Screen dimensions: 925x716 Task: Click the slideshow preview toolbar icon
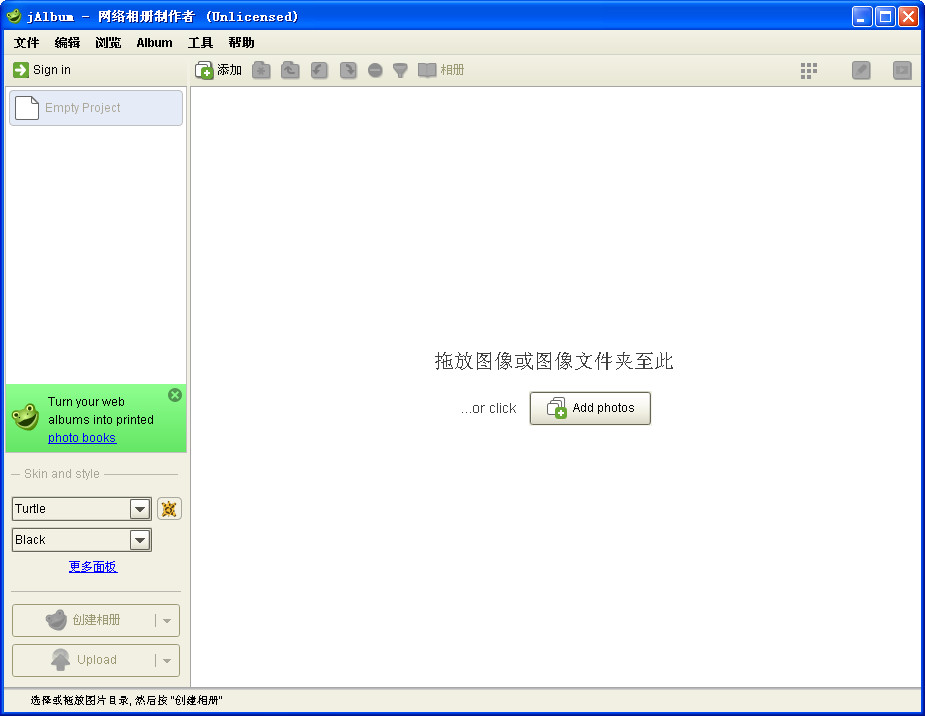tap(902, 70)
